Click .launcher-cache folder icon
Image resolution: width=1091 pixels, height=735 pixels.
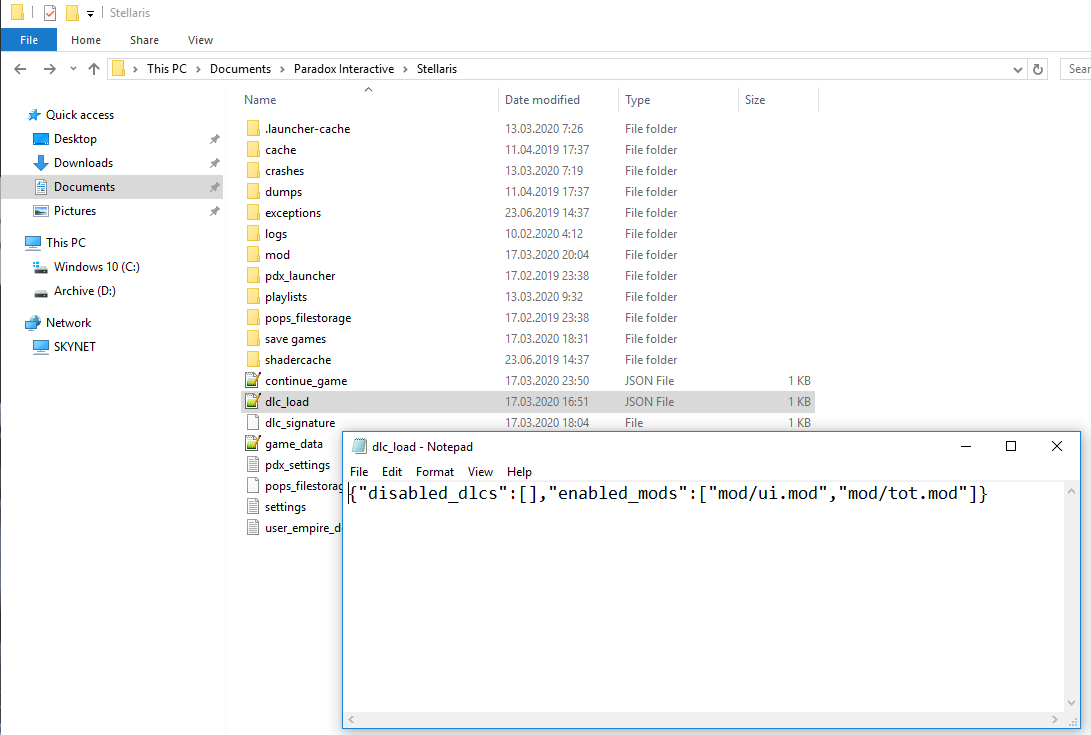pyautogui.click(x=253, y=129)
